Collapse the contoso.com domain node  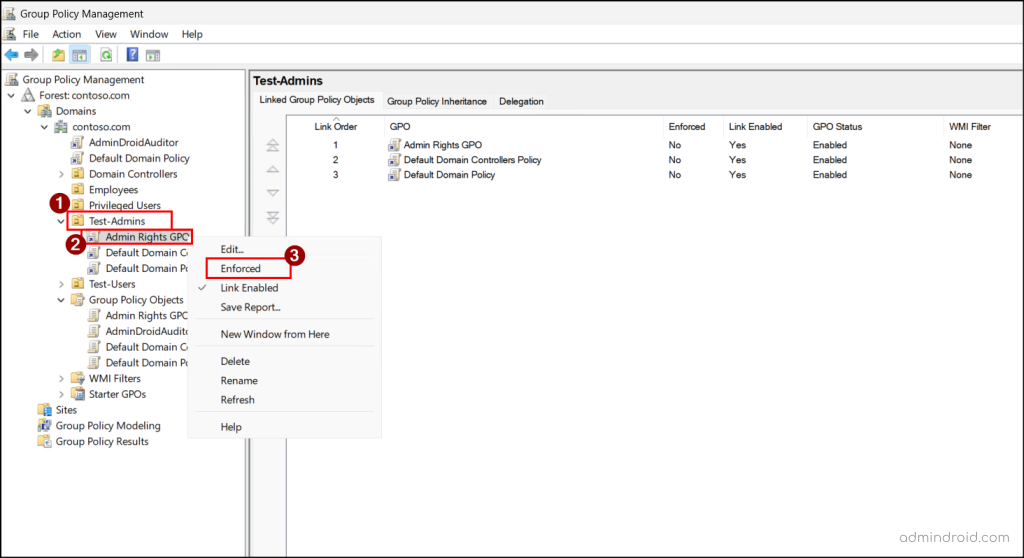click(44, 127)
